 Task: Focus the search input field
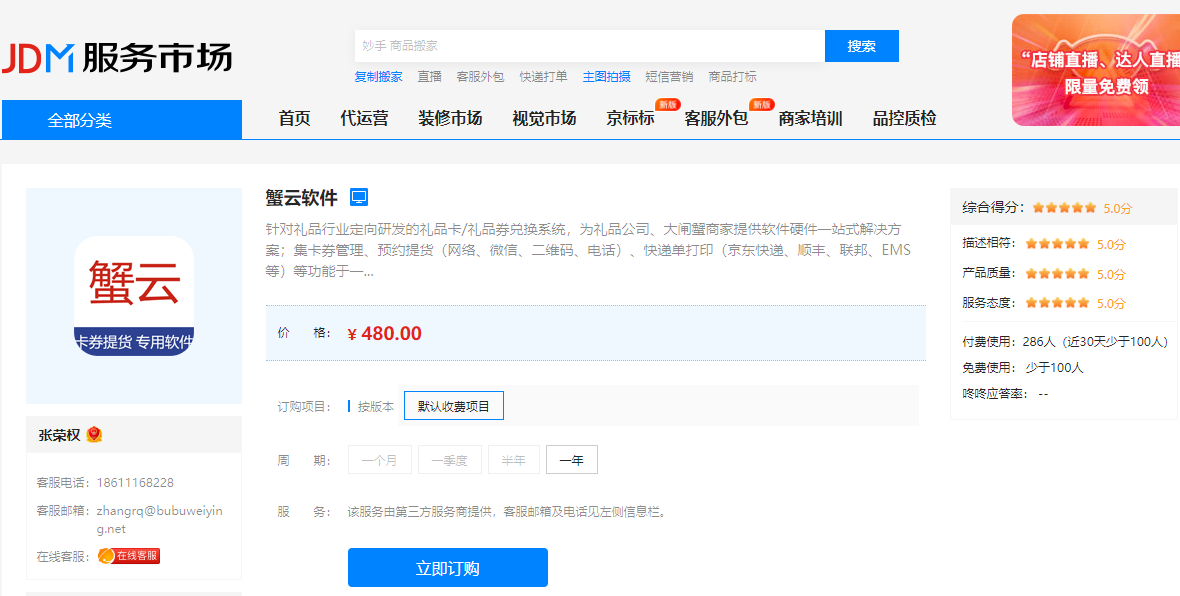point(590,46)
